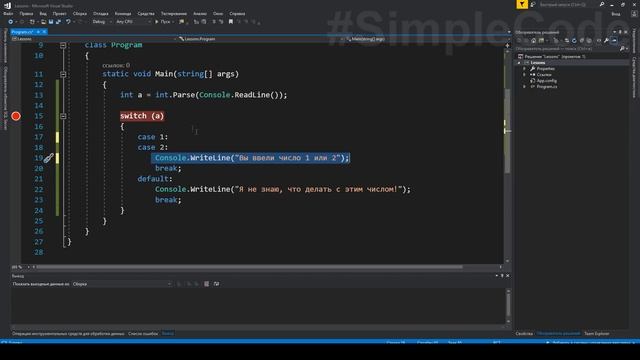Click the Navigate Backward toolbar icon
Image resolution: width=640 pixels, height=360 pixels.
[11, 22]
